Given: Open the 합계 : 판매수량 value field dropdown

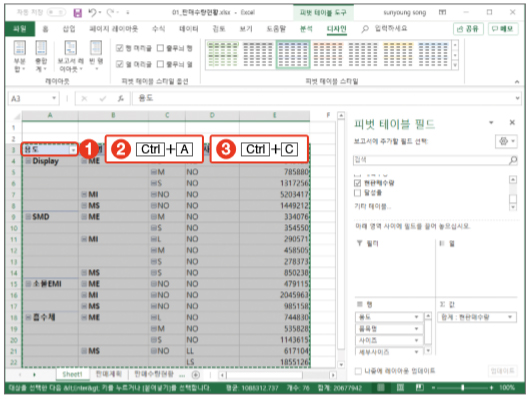Looking at the screenshot, I should coord(510,317).
